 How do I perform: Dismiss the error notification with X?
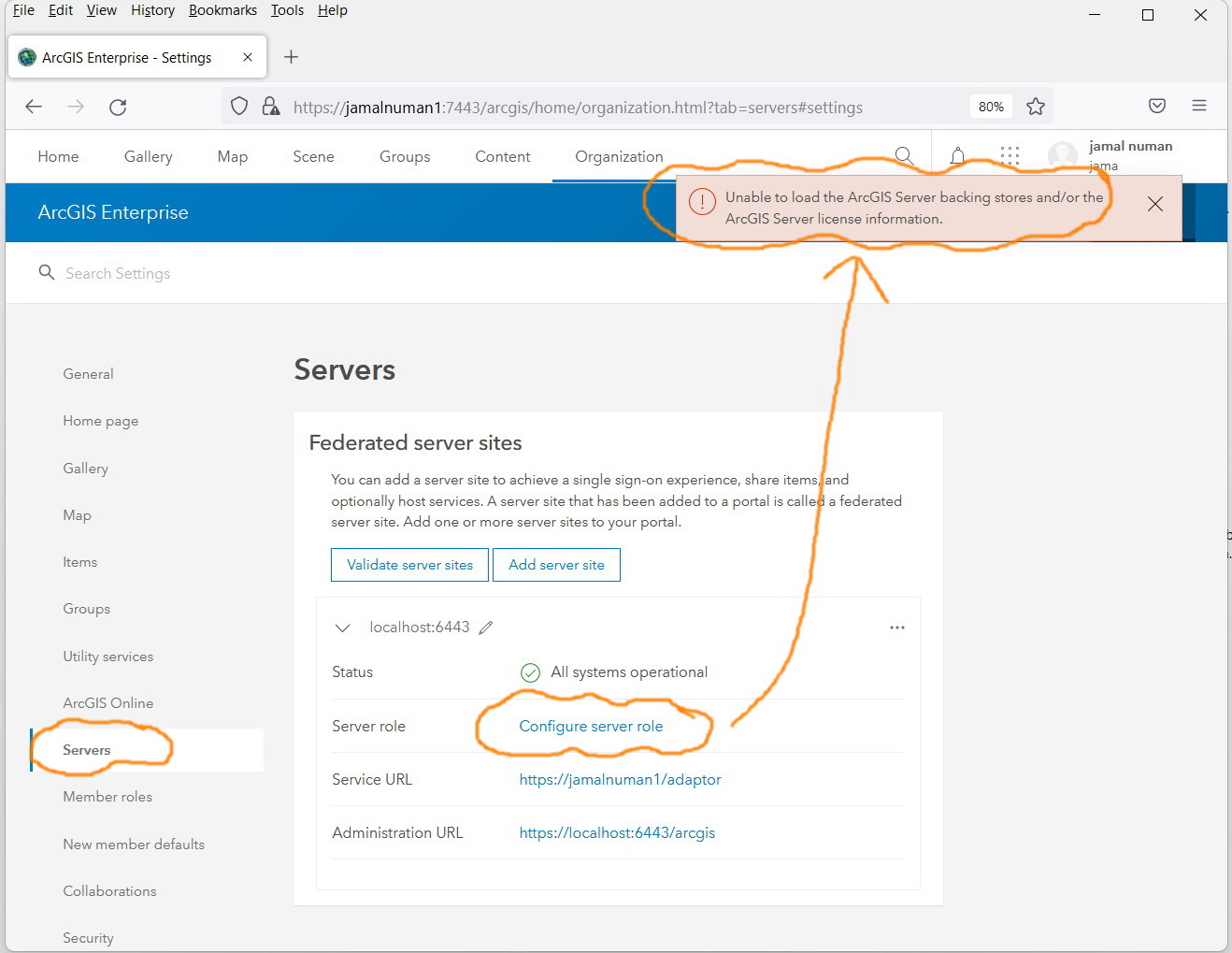click(x=1154, y=204)
